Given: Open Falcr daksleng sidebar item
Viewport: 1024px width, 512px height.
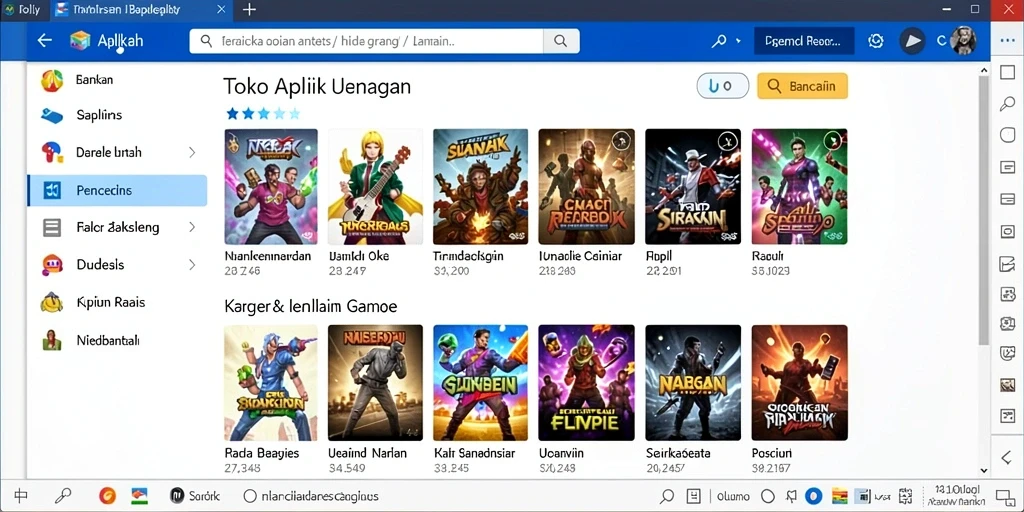Looking at the screenshot, I should [x=117, y=227].
